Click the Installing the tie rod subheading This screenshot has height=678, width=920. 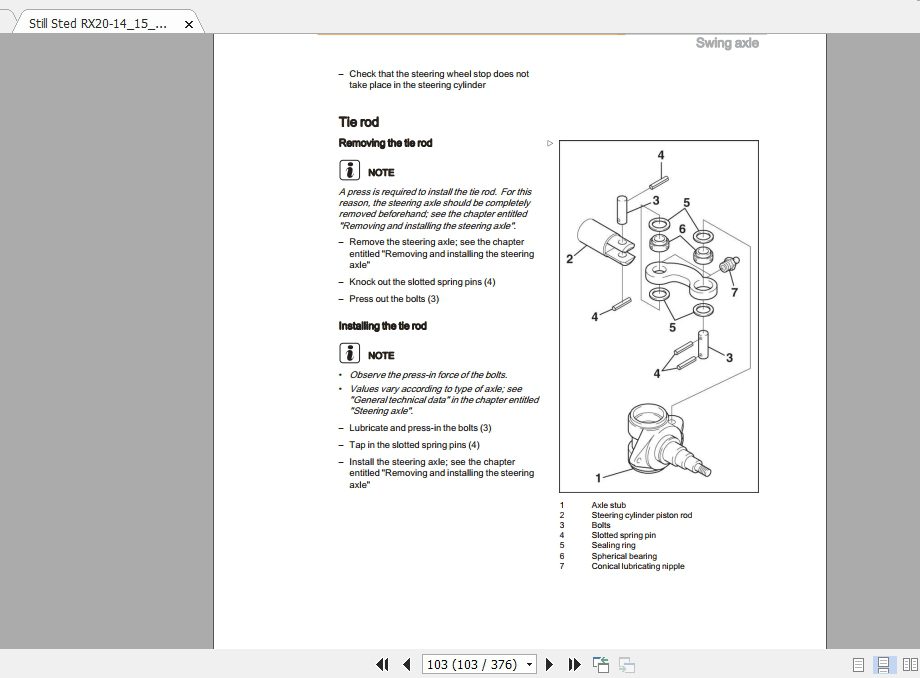click(x=383, y=326)
